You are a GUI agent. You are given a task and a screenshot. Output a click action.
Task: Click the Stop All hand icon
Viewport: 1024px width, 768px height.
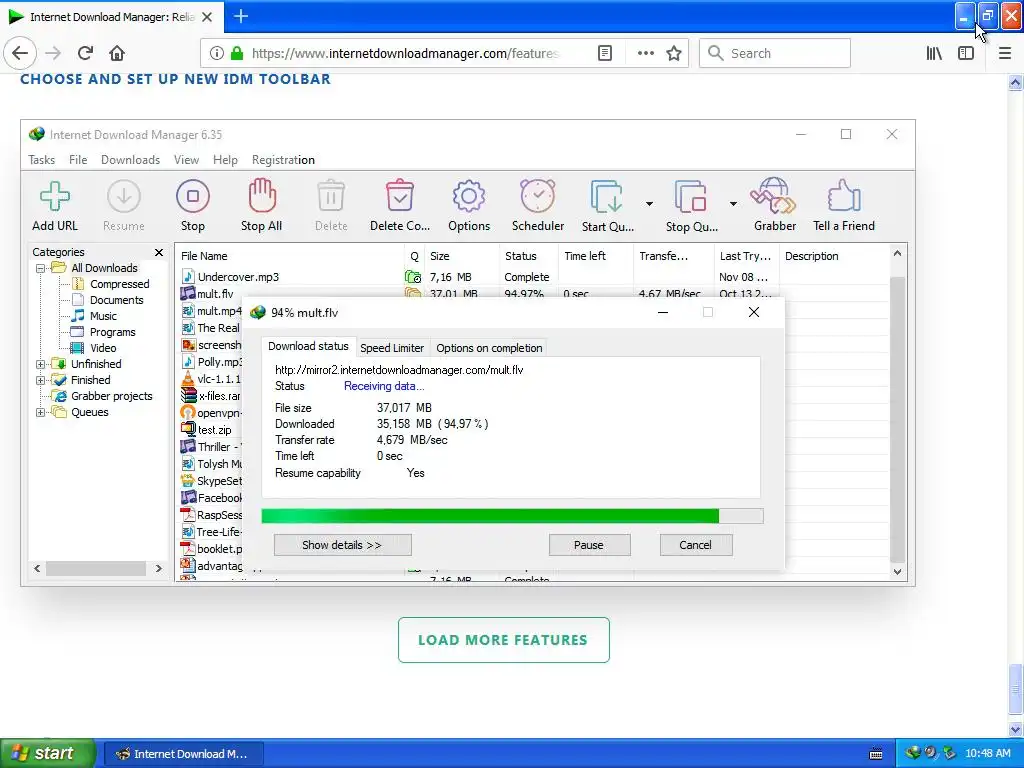click(261, 196)
